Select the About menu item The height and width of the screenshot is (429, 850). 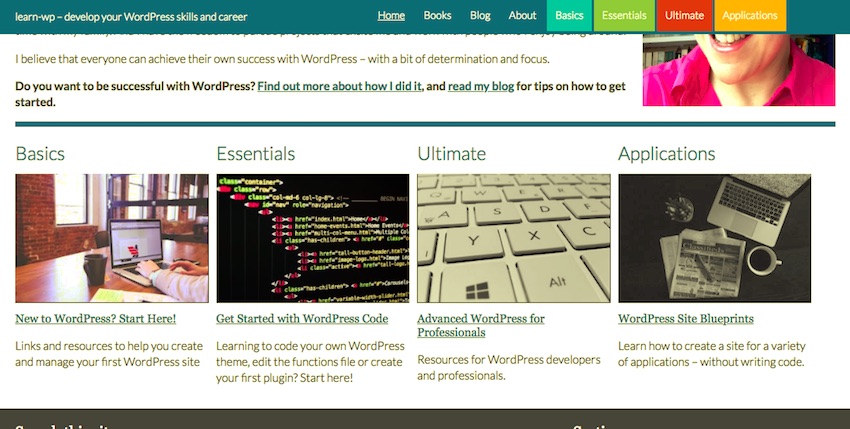[x=522, y=16]
